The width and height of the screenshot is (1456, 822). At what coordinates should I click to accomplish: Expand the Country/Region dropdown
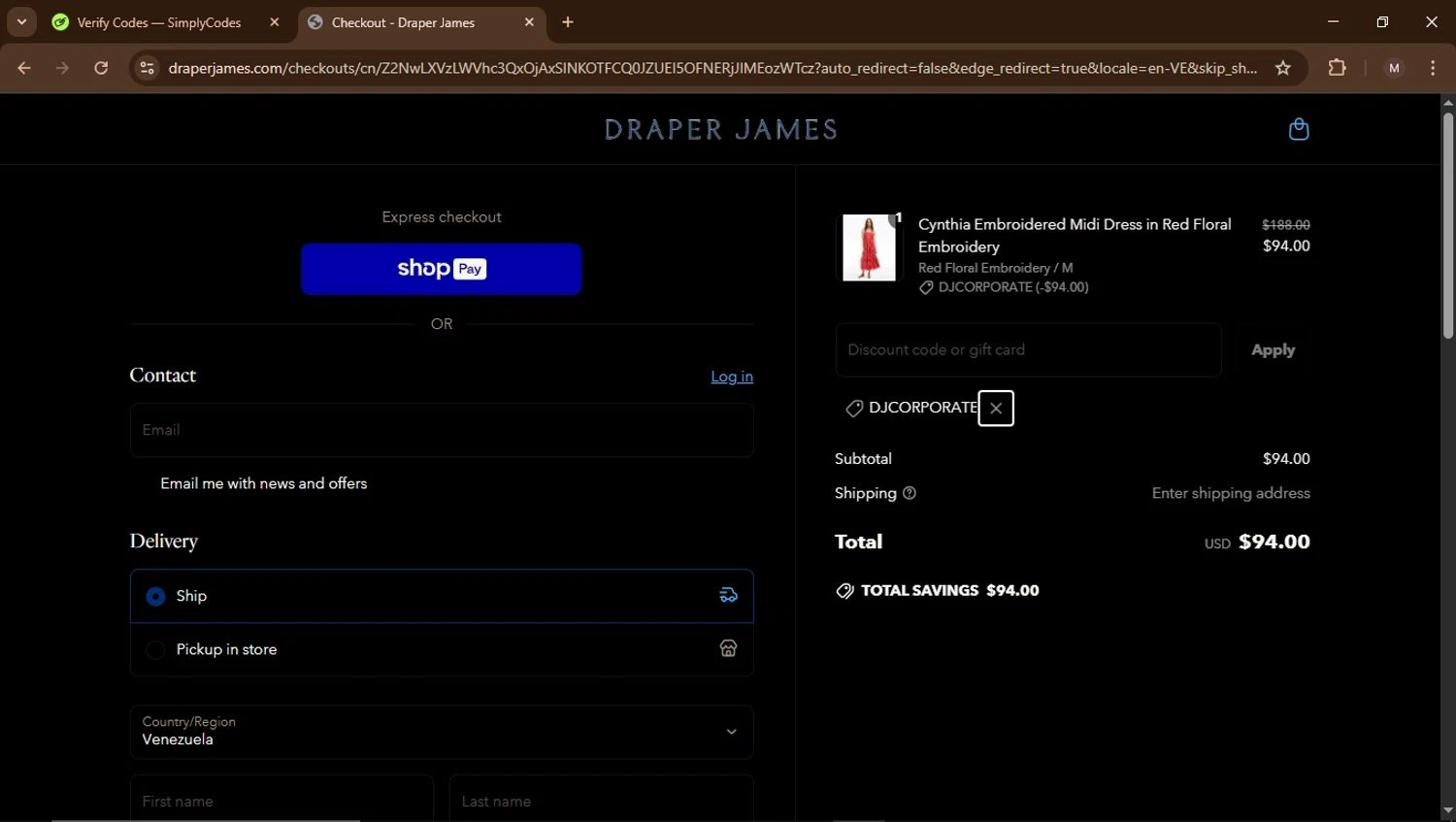(442, 732)
